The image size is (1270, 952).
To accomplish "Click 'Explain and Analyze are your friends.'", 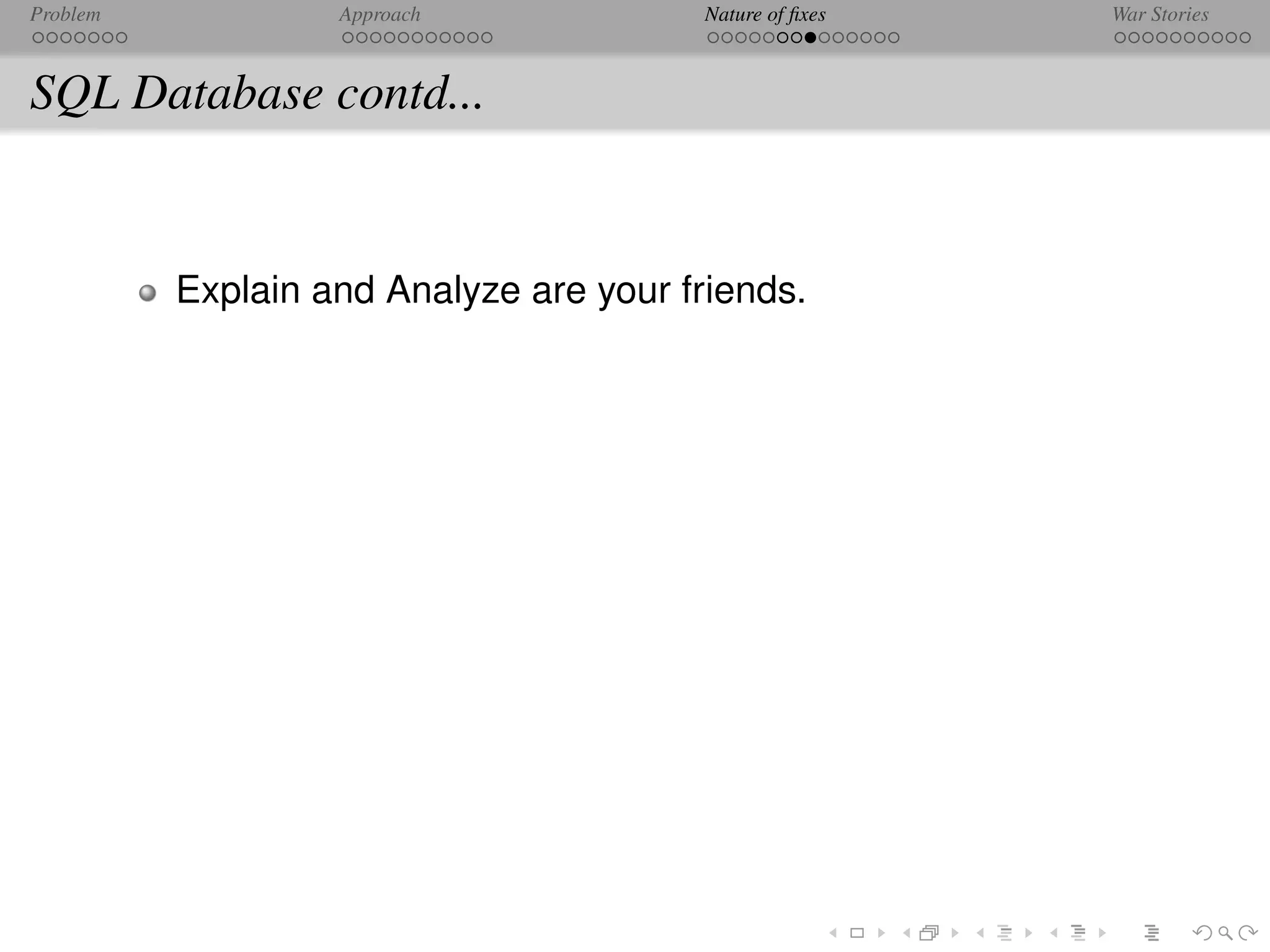I will coord(491,290).
